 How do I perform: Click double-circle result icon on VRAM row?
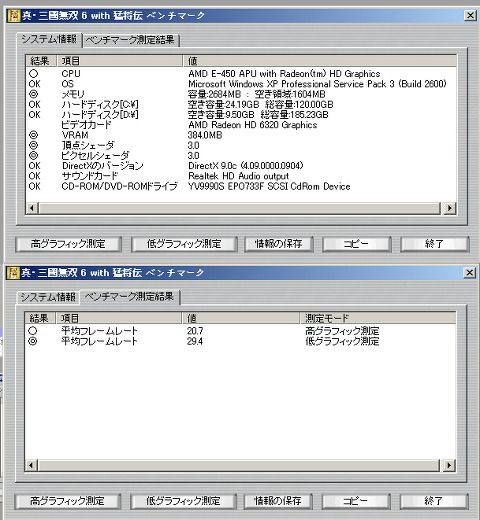point(33,135)
